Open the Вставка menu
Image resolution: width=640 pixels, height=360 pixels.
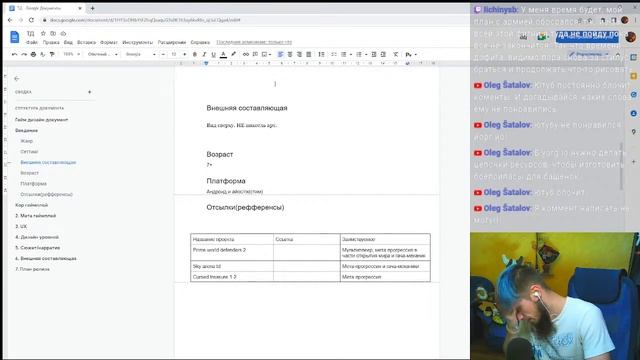coord(87,42)
